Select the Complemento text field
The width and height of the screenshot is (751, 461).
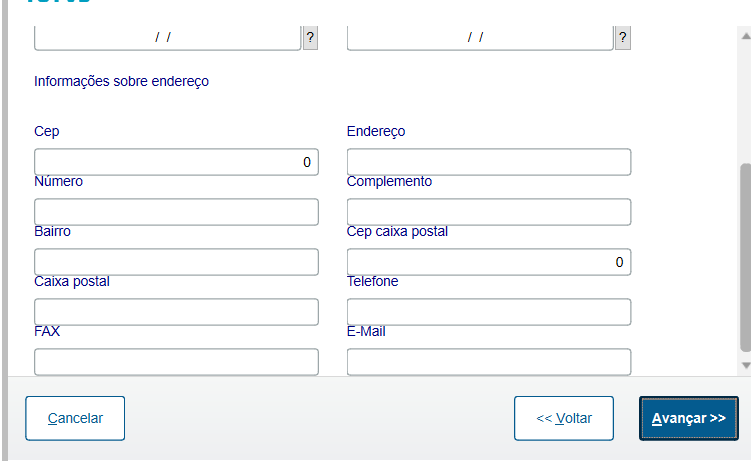coord(489,212)
